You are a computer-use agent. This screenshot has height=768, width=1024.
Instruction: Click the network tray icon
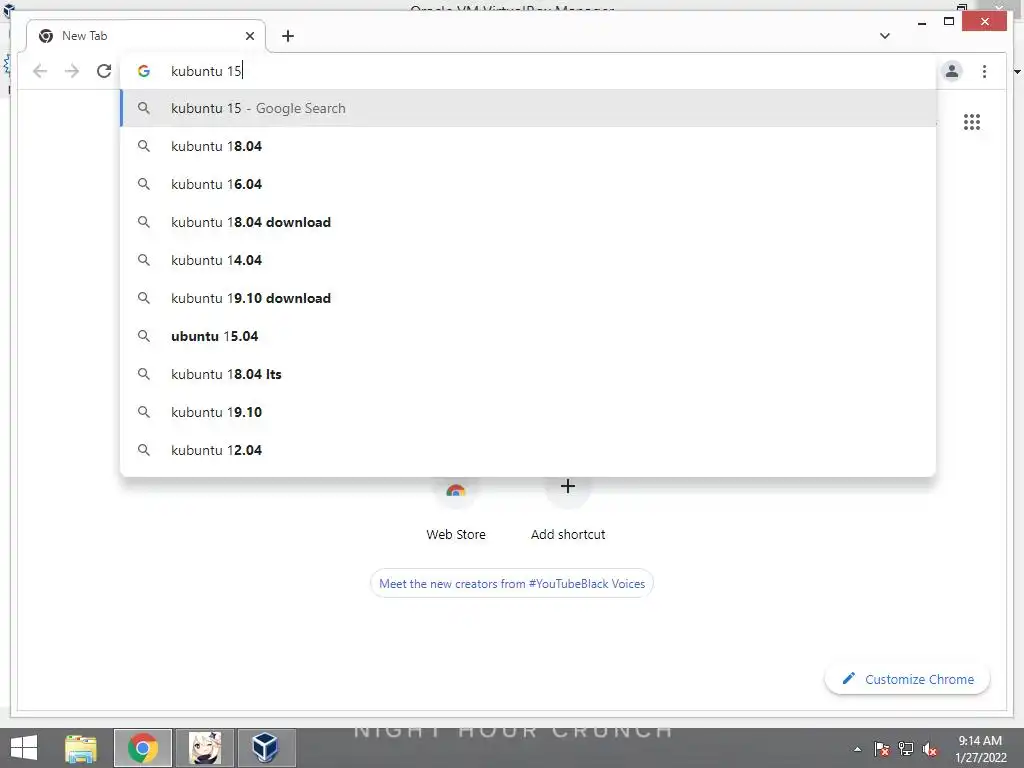coord(906,749)
